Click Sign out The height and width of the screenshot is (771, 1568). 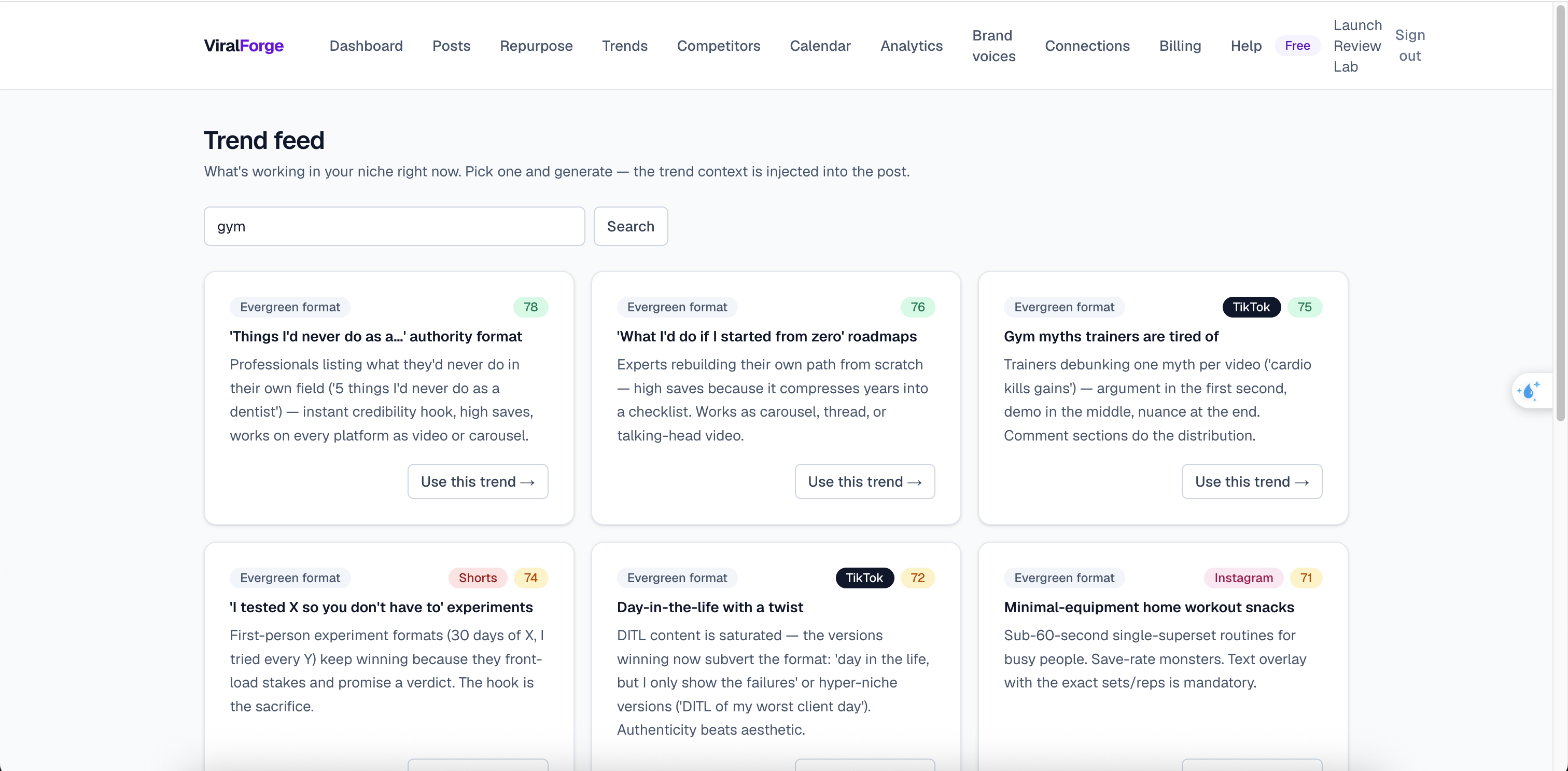tap(1410, 46)
